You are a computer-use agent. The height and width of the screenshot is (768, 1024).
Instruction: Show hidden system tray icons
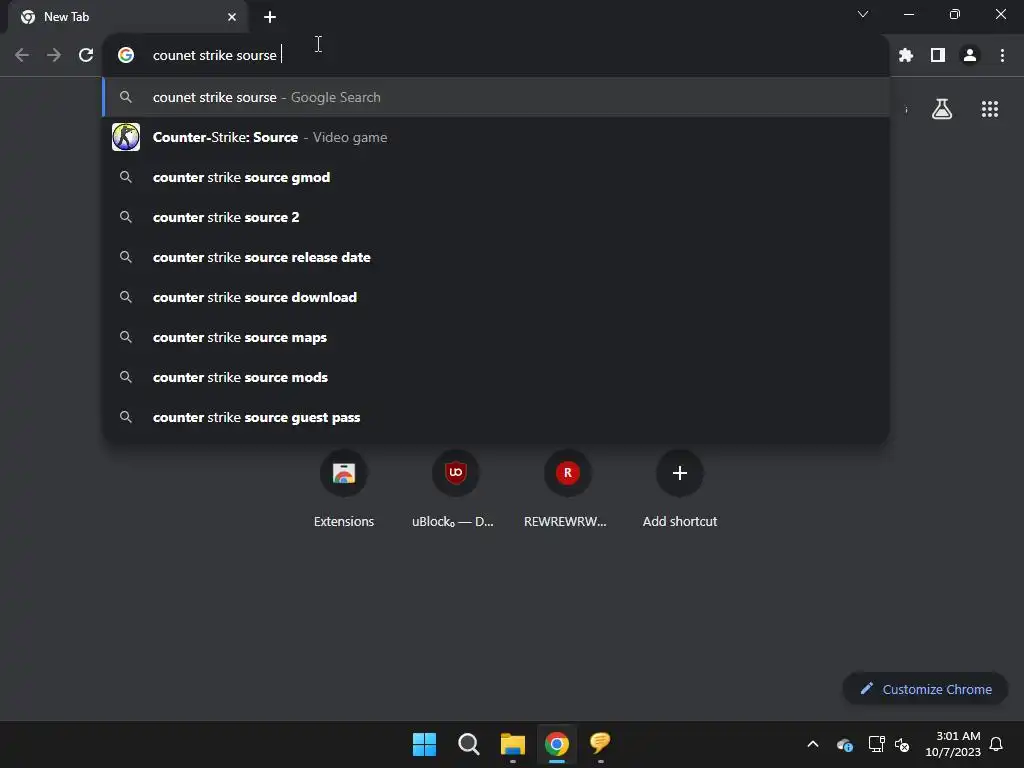pos(813,744)
